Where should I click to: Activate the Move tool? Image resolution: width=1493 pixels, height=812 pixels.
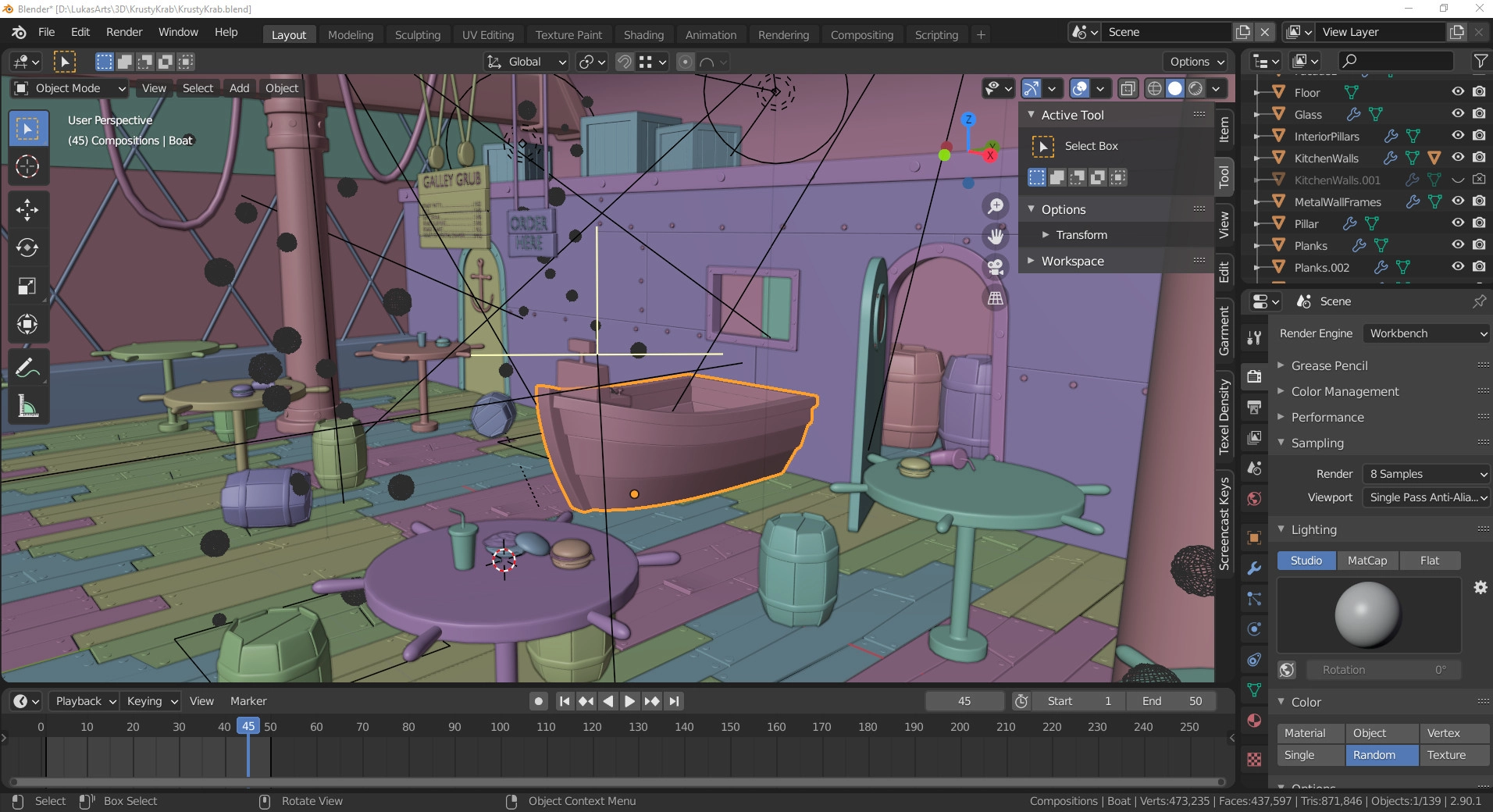click(27, 209)
